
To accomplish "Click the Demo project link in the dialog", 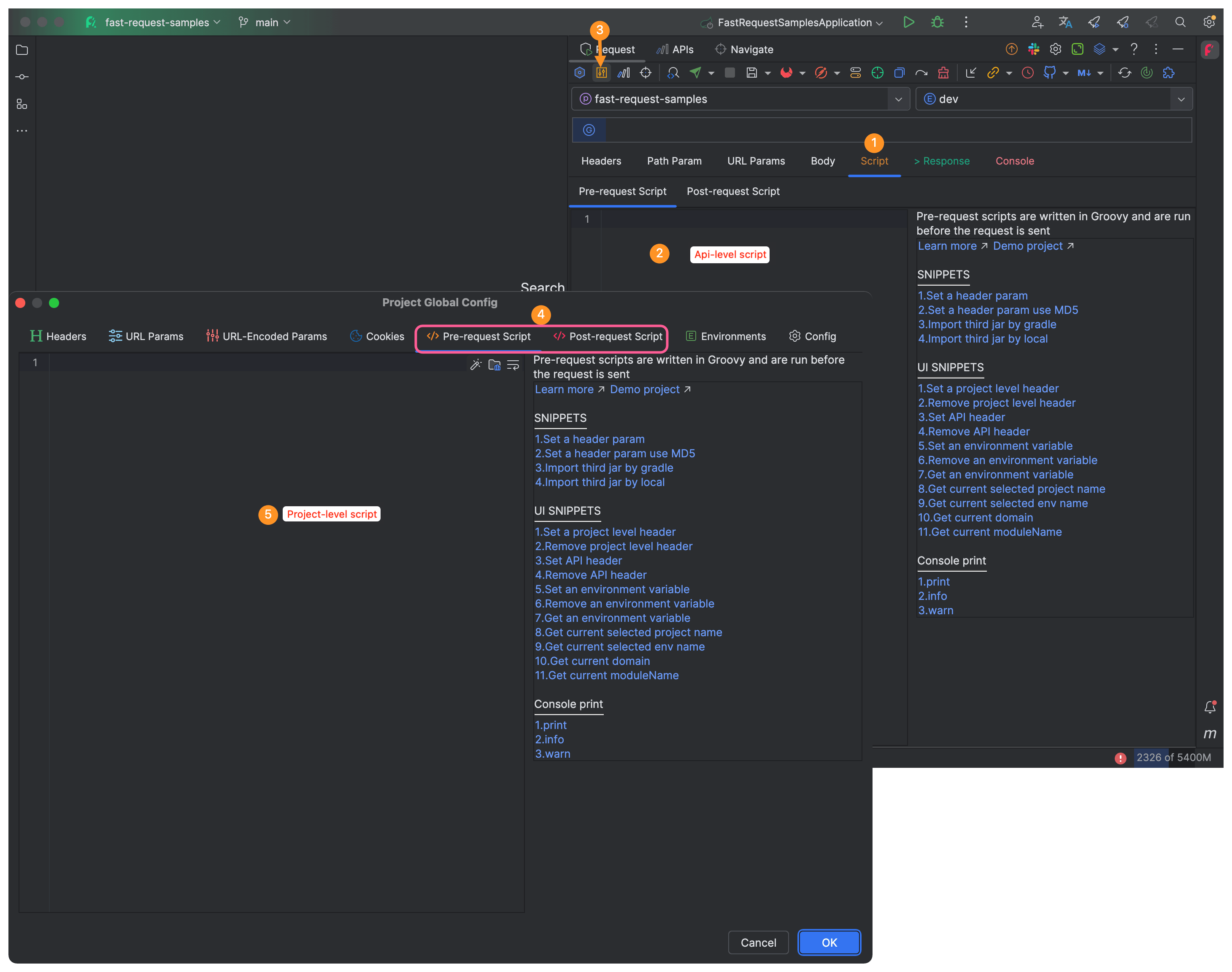I will click(x=645, y=390).
